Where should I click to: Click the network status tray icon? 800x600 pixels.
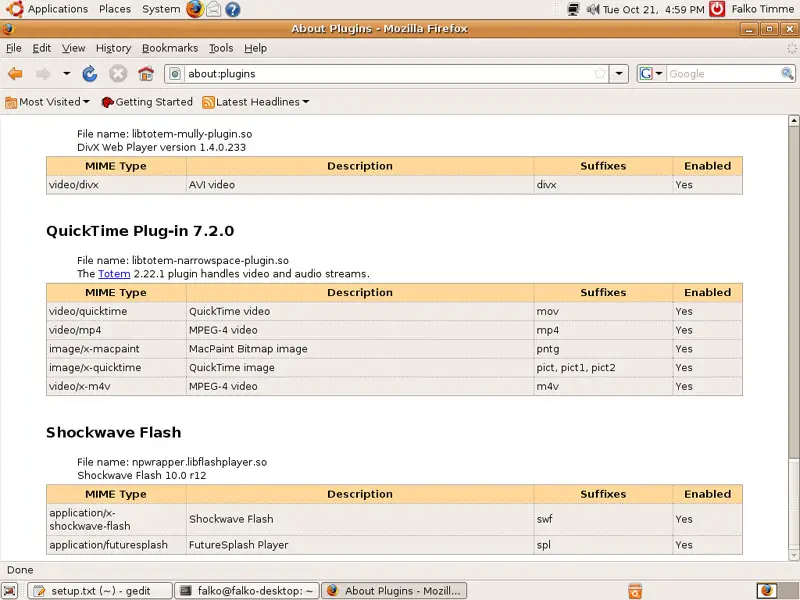[573, 9]
